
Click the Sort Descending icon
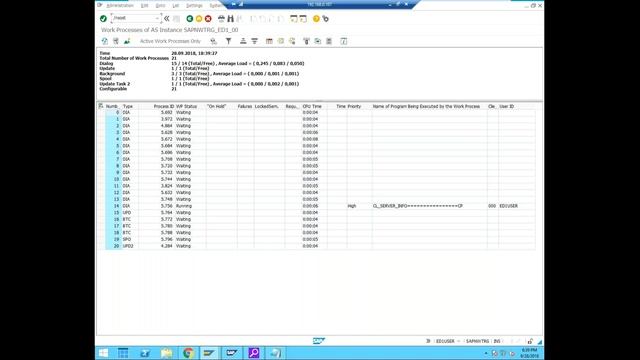pyautogui.click(x=254, y=41)
